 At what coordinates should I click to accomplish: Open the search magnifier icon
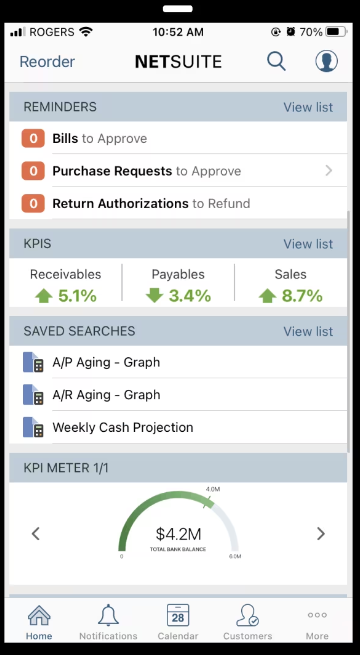pos(276,61)
